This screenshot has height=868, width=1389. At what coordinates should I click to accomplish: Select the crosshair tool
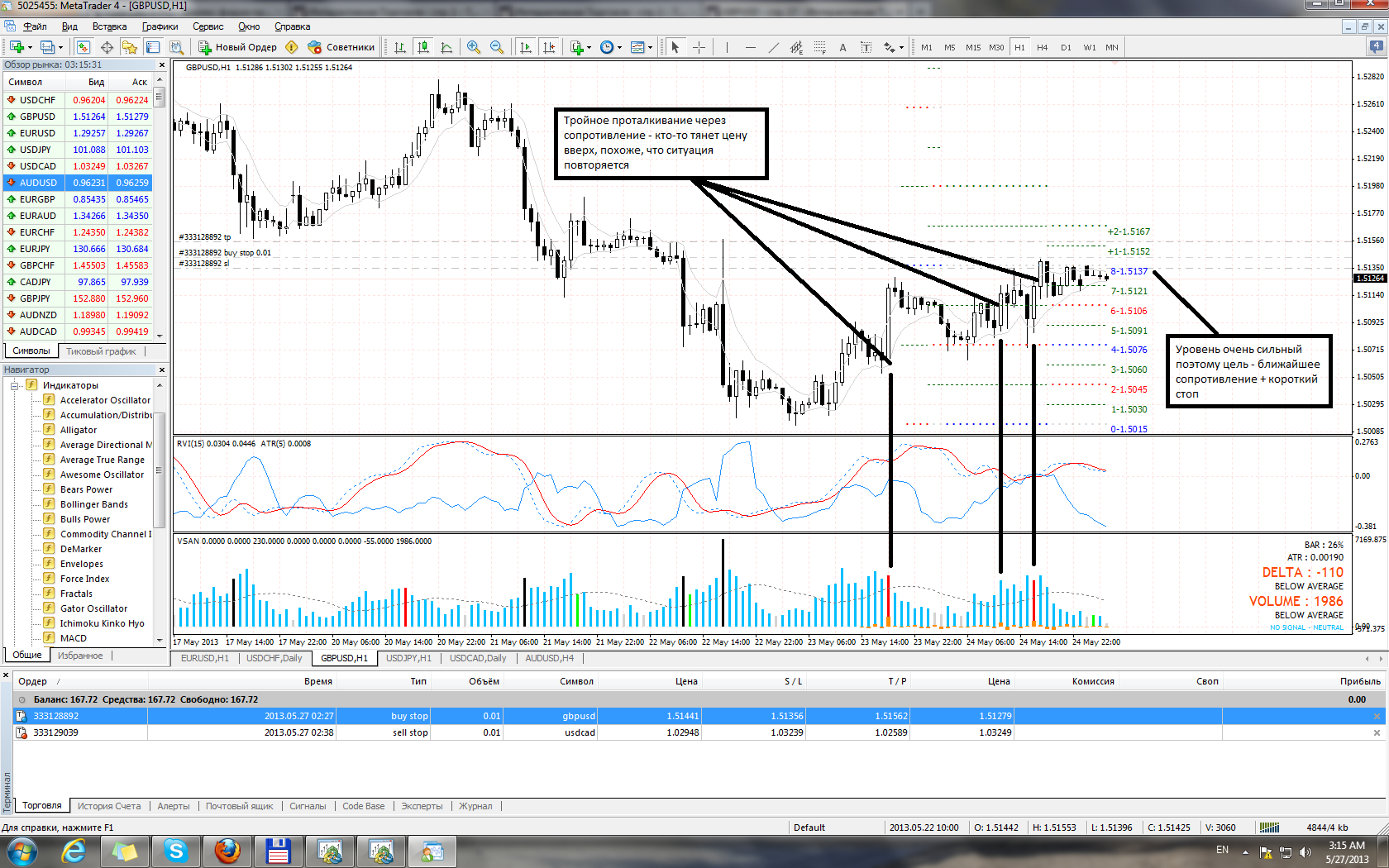click(x=699, y=47)
